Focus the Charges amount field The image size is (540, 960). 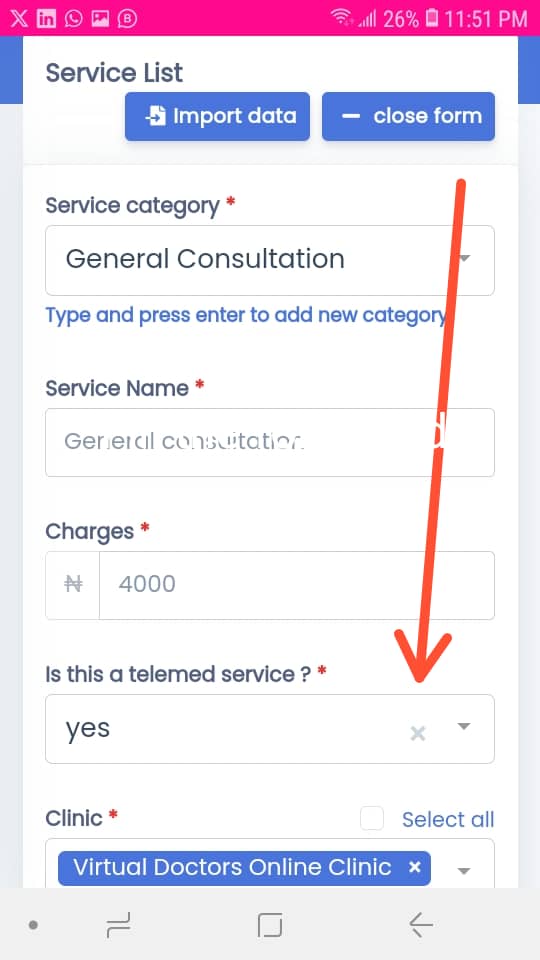point(297,585)
